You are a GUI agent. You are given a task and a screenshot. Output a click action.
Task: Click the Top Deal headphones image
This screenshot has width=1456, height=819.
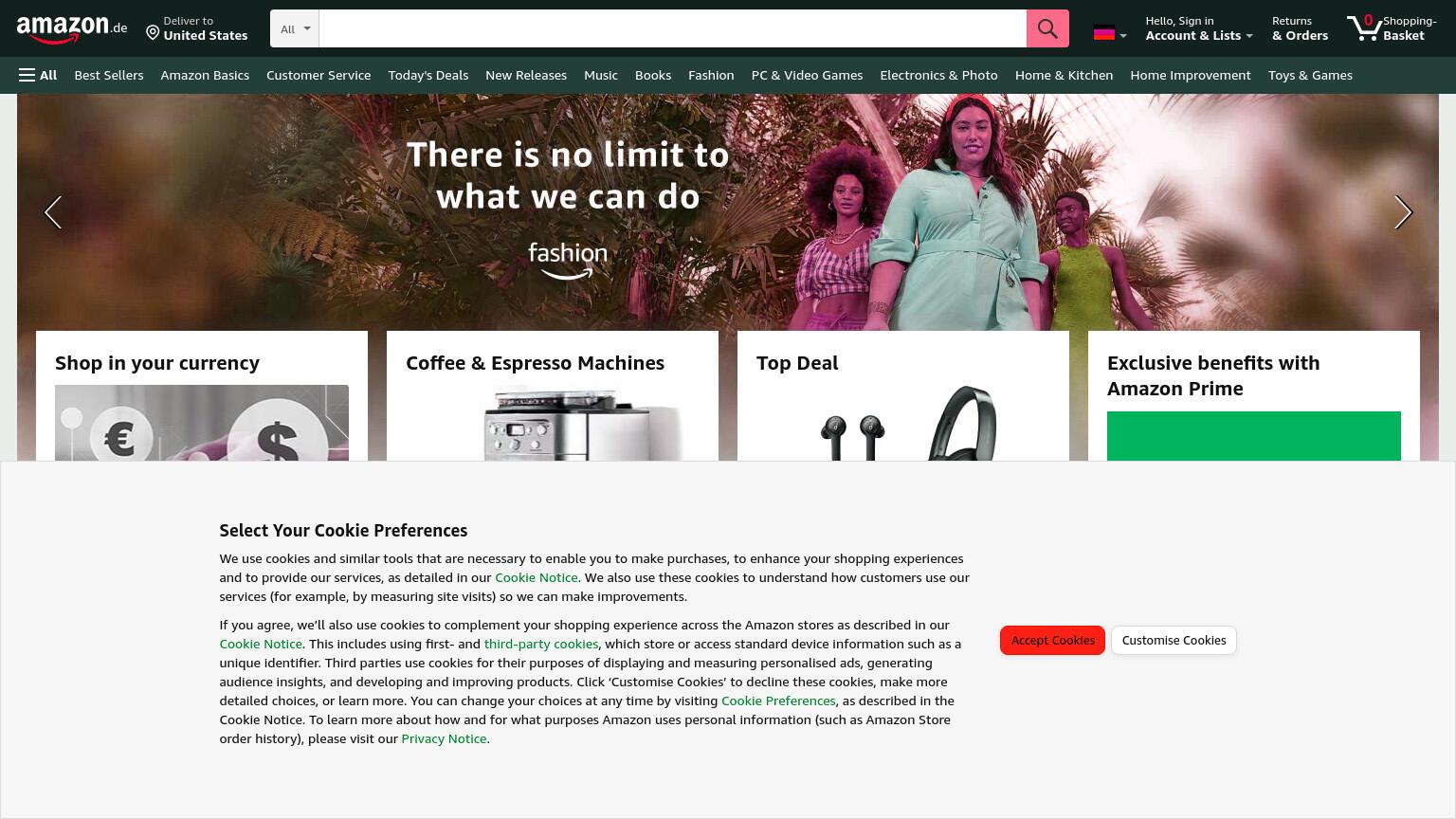click(x=903, y=423)
